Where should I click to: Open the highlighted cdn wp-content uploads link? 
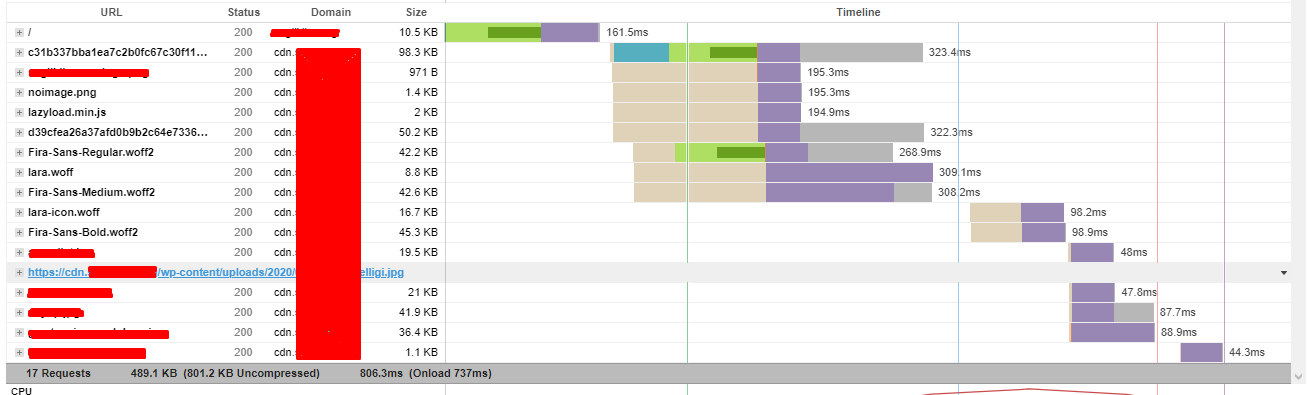tap(216, 272)
